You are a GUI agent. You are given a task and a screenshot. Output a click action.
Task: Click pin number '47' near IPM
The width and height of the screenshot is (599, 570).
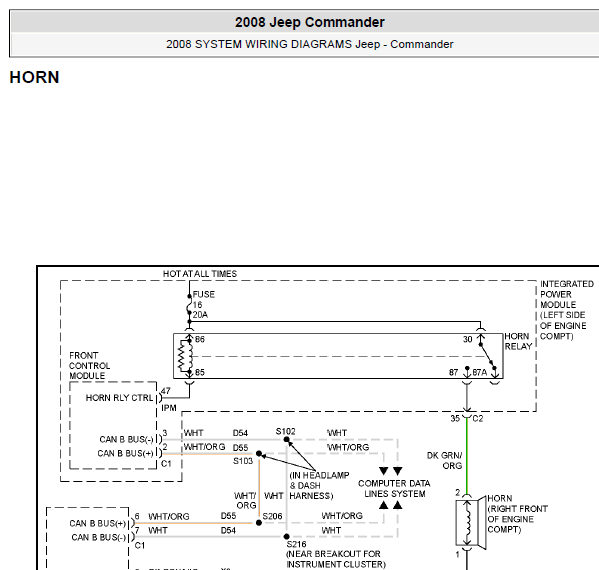point(165,391)
